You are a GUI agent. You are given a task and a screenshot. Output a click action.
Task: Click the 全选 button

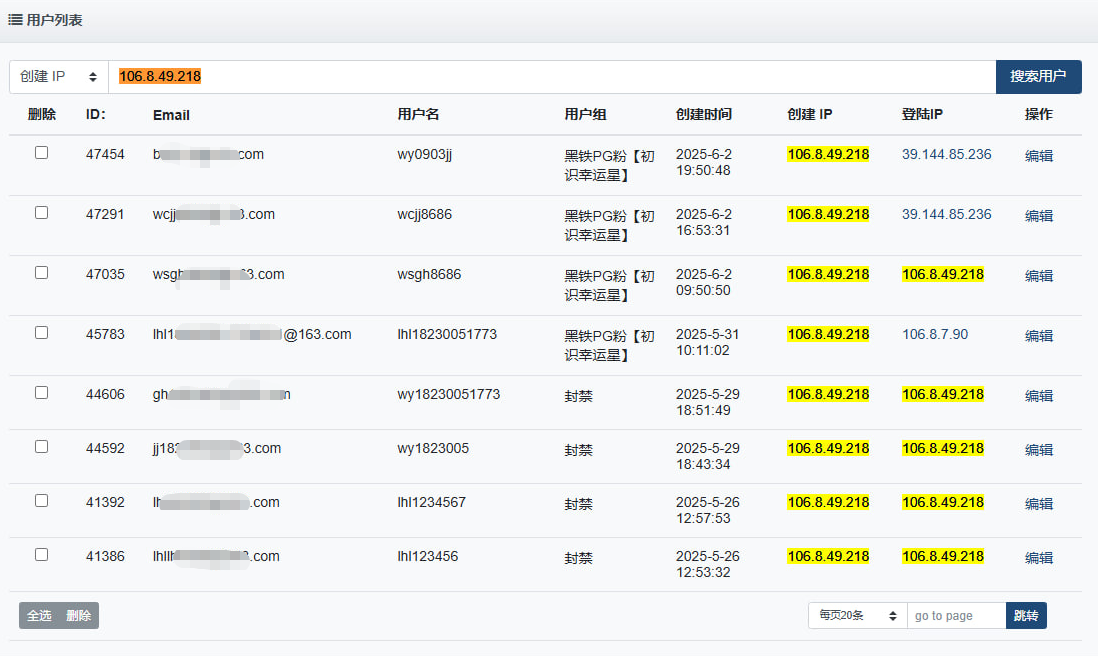tap(39, 615)
